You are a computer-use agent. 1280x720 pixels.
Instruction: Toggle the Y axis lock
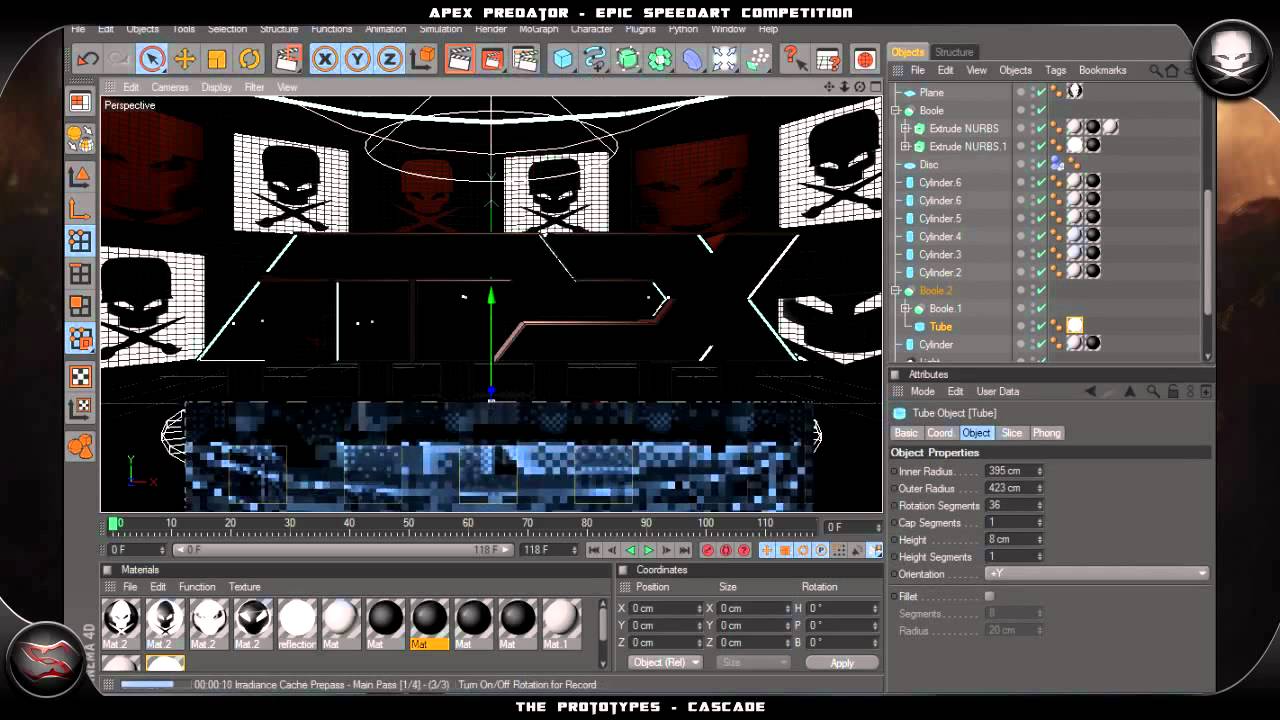click(x=357, y=59)
